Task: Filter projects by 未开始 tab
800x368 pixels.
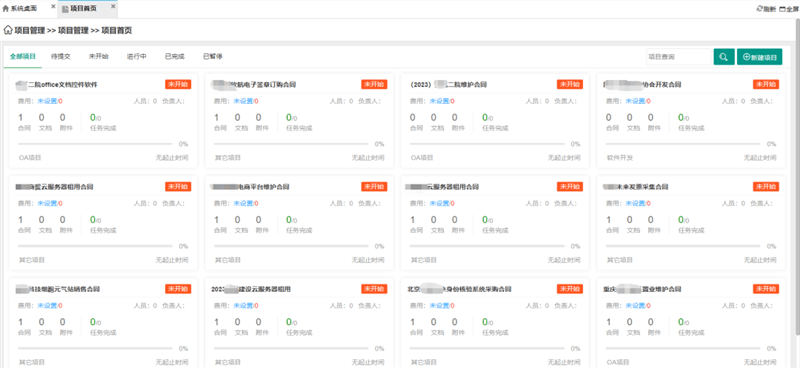Action: pyautogui.click(x=98, y=57)
